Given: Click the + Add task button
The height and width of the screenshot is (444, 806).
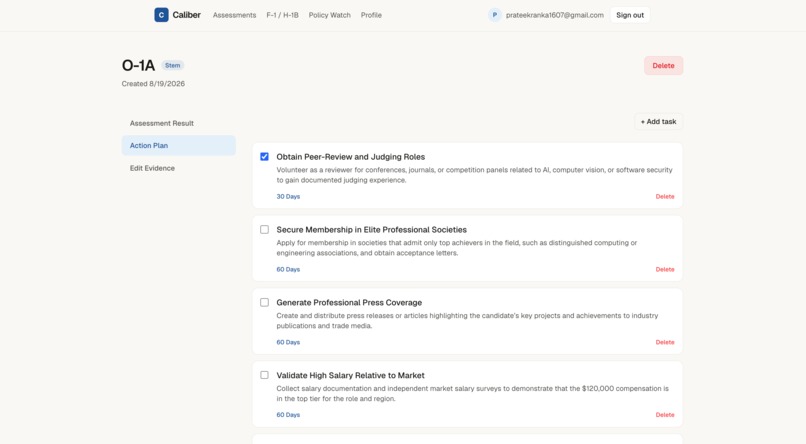Looking at the screenshot, I should (658, 122).
